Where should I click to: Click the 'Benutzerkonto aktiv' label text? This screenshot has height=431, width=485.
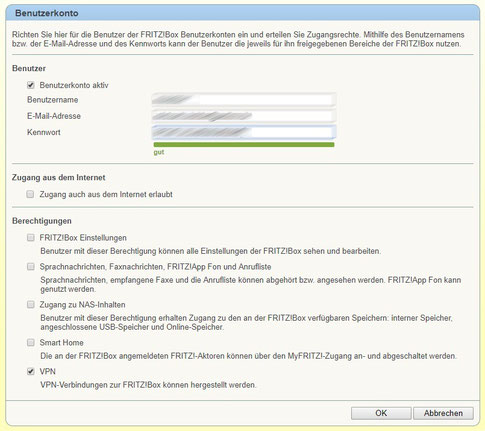[x=74, y=85]
